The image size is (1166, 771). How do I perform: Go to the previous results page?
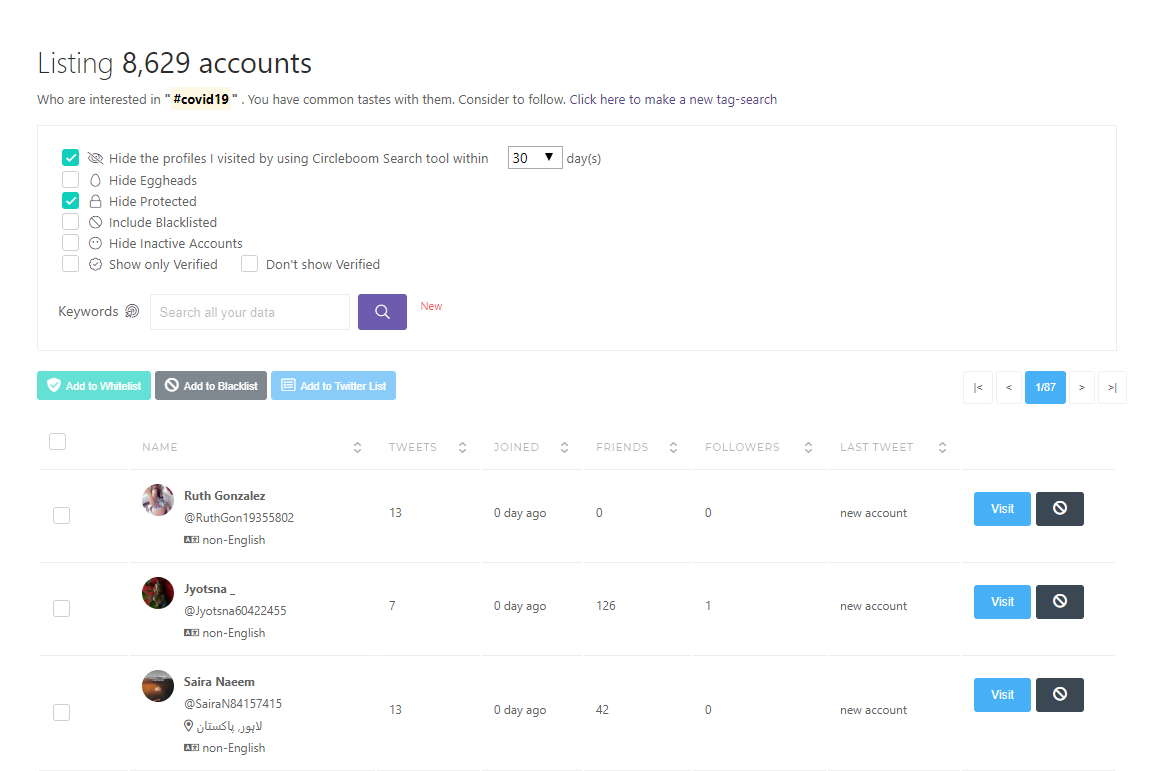[1008, 387]
